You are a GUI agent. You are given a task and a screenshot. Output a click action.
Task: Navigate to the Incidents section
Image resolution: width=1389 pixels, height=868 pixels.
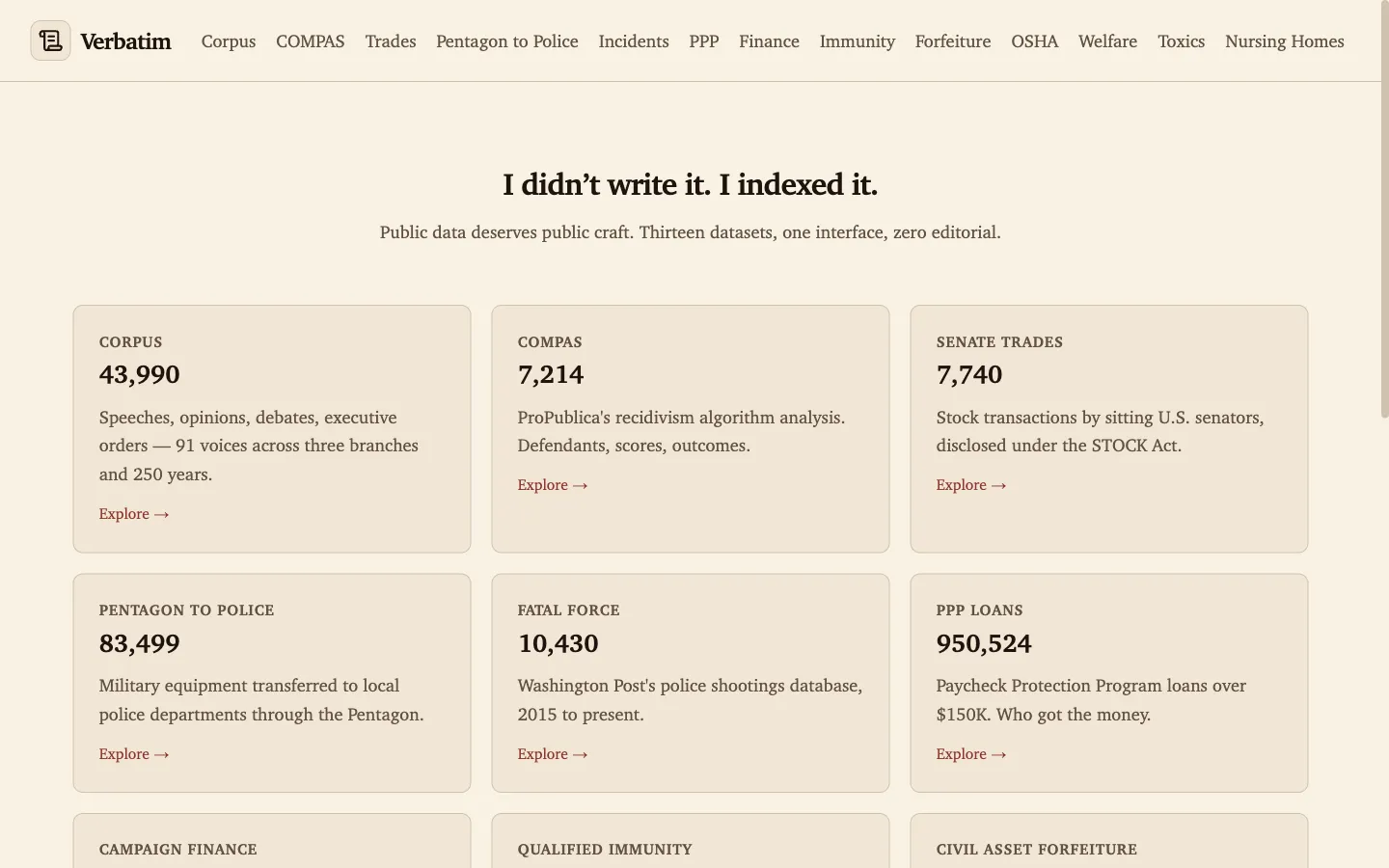point(633,41)
